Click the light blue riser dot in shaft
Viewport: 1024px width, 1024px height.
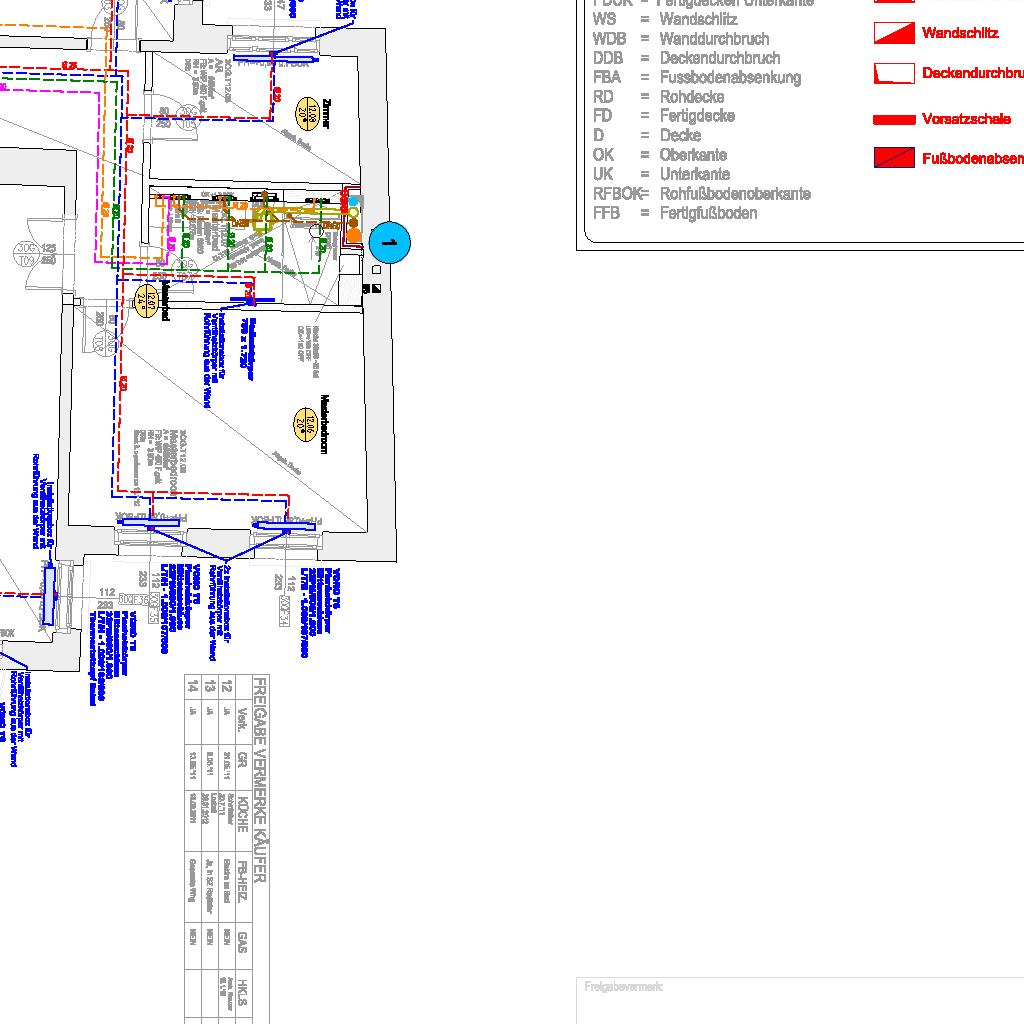(353, 202)
